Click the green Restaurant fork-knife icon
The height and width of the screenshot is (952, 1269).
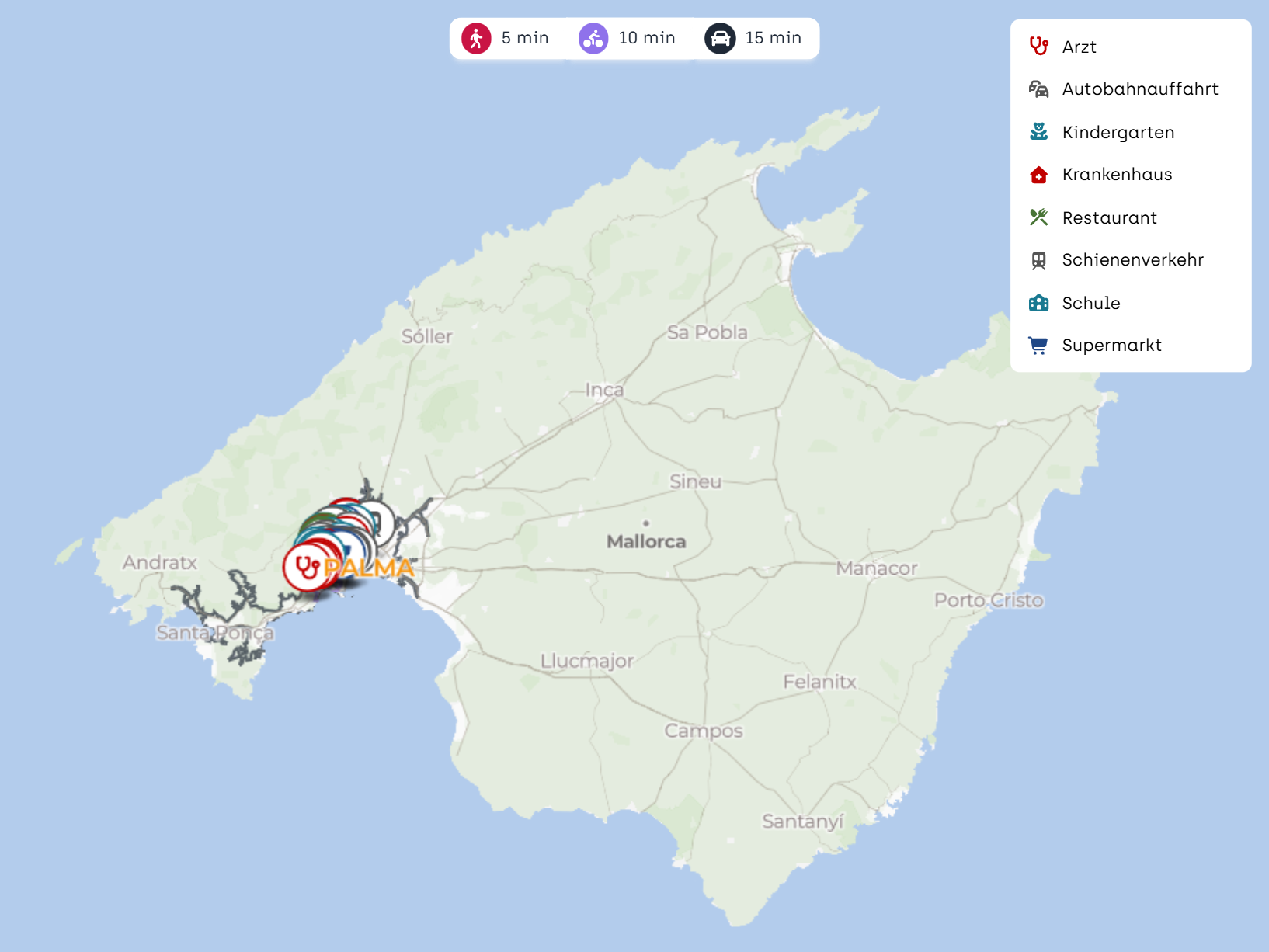pyautogui.click(x=1038, y=217)
